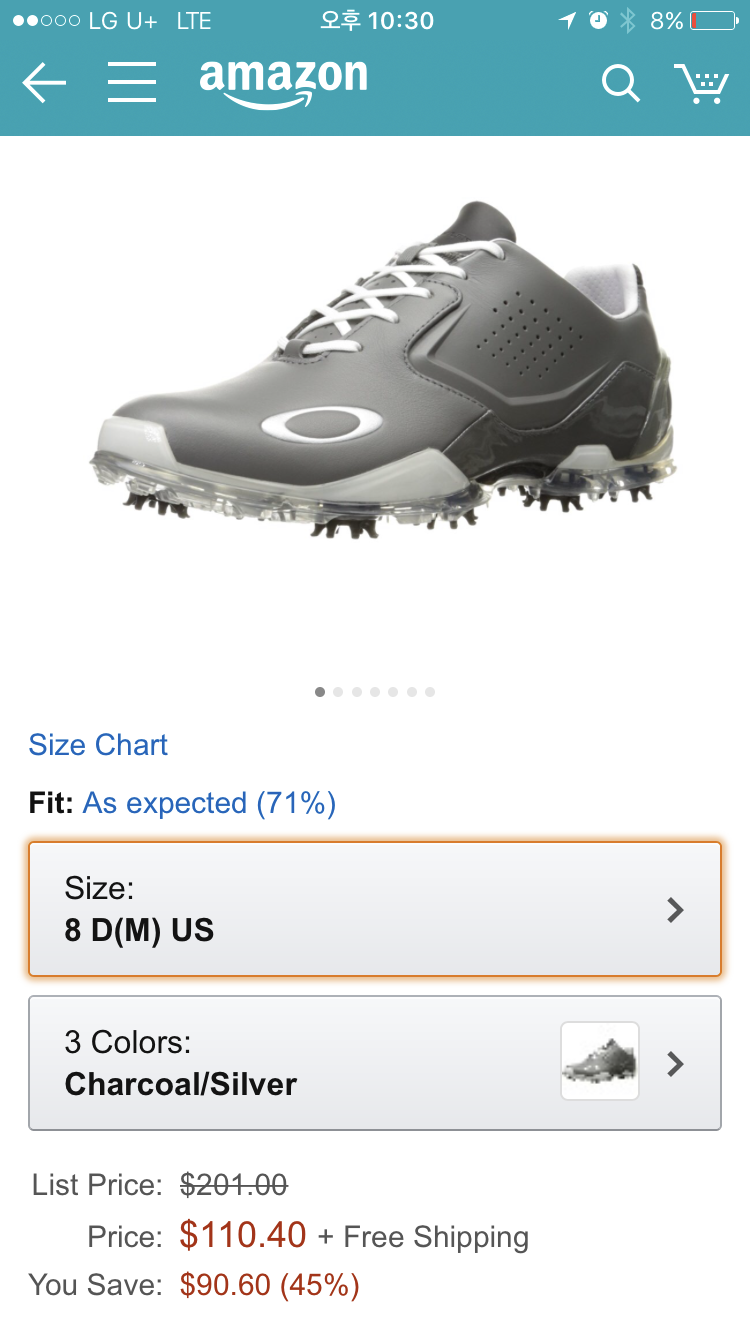The height and width of the screenshot is (1334, 750).
Task: Tap the battery indicator in status bar
Action: [x=713, y=21]
